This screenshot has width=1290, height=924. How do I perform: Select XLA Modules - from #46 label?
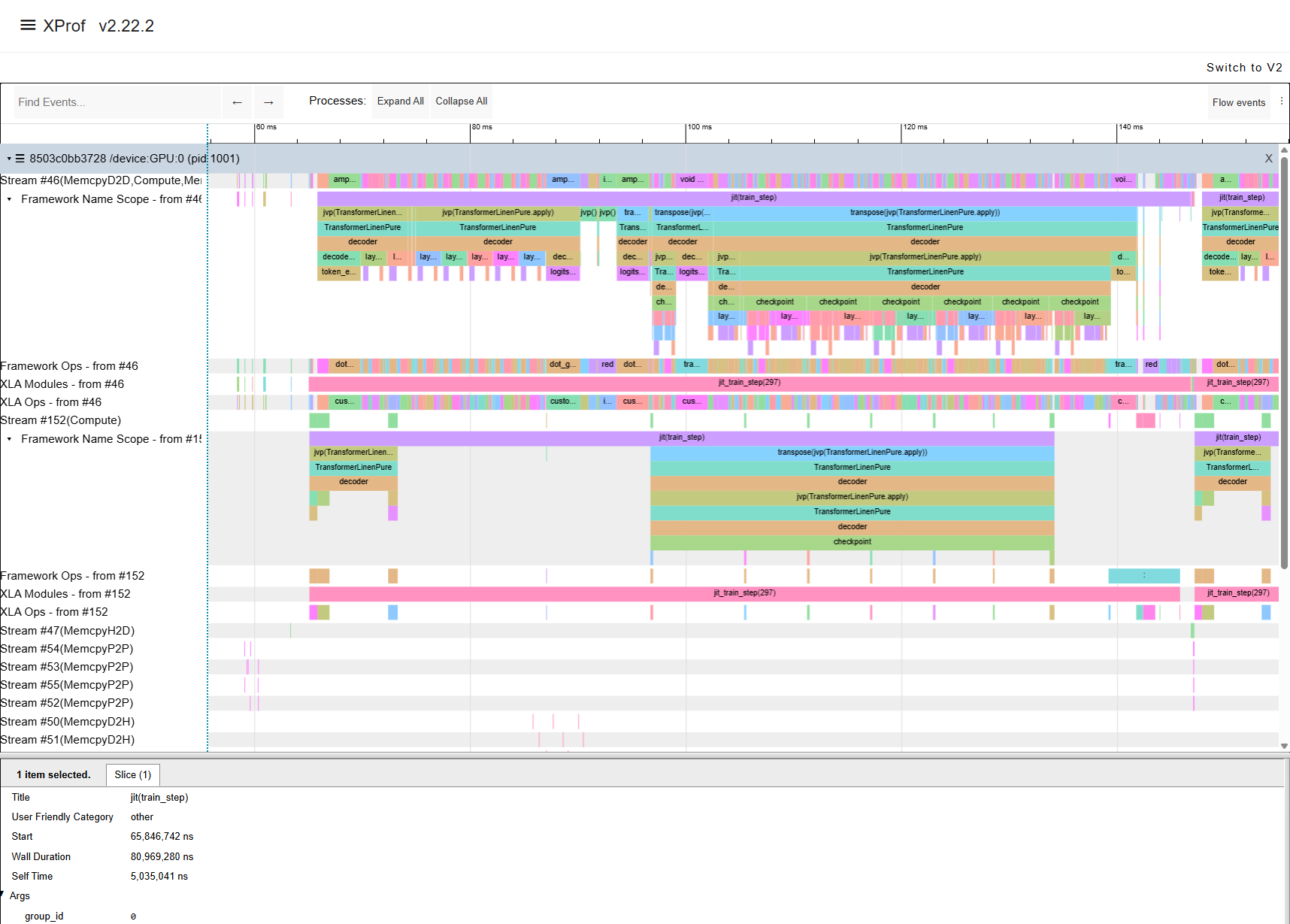click(62, 384)
